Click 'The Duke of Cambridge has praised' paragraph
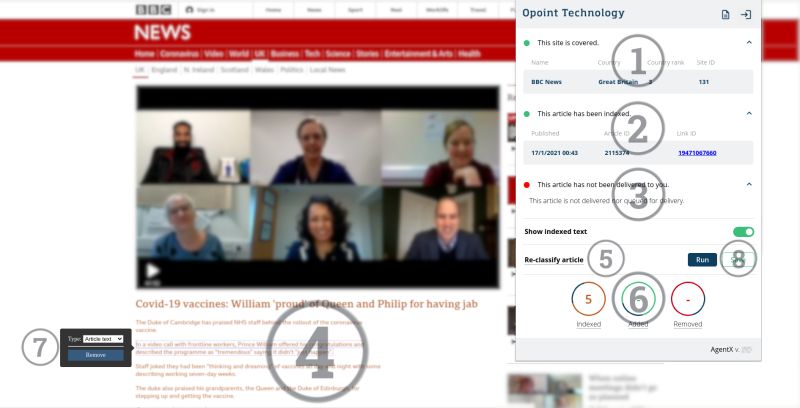The height and width of the screenshot is (408, 800). [248, 326]
